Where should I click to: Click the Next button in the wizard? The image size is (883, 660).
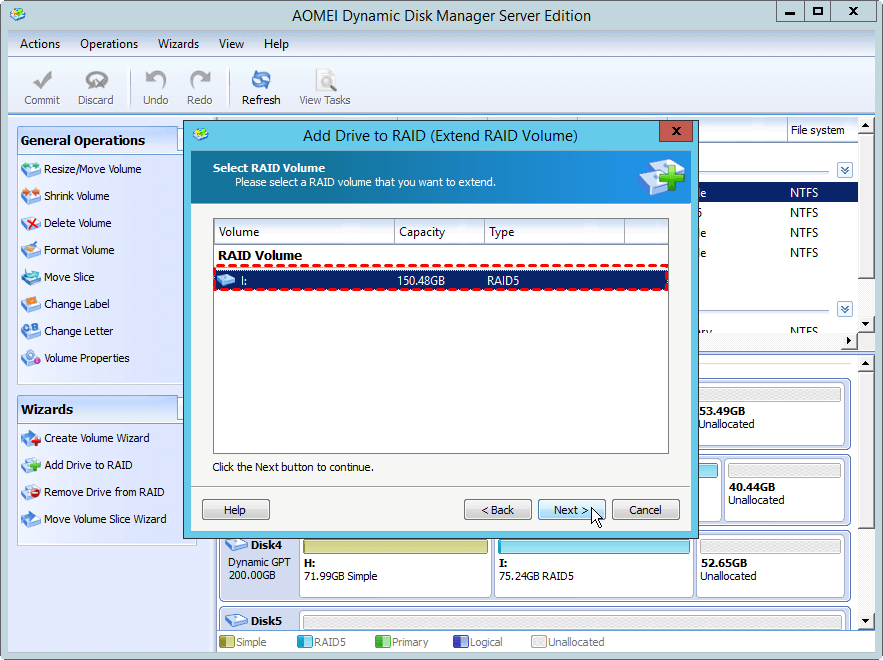coord(571,510)
